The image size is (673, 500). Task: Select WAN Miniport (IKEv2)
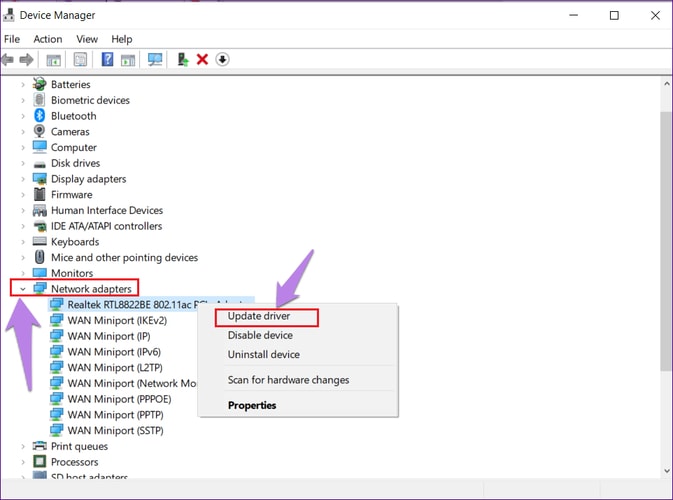coord(117,320)
